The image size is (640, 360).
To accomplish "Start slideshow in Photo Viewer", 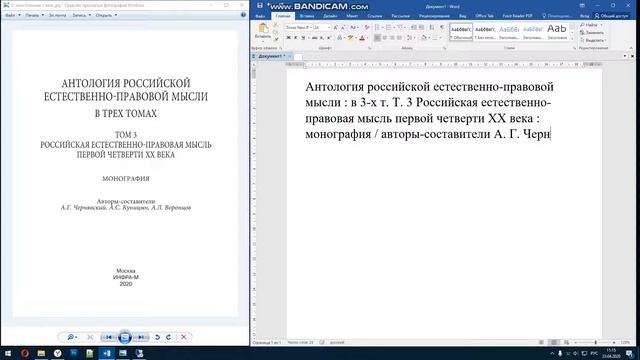I will point(125,337).
